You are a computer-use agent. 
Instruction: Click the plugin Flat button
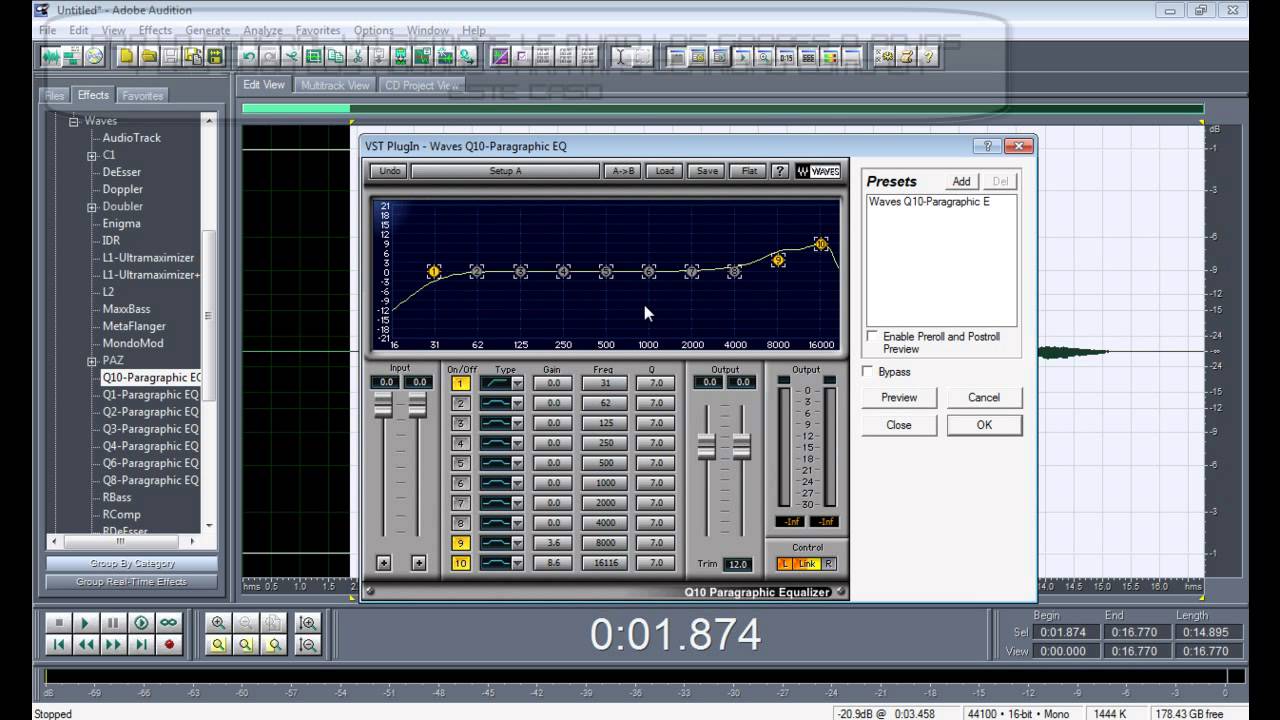click(749, 171)
